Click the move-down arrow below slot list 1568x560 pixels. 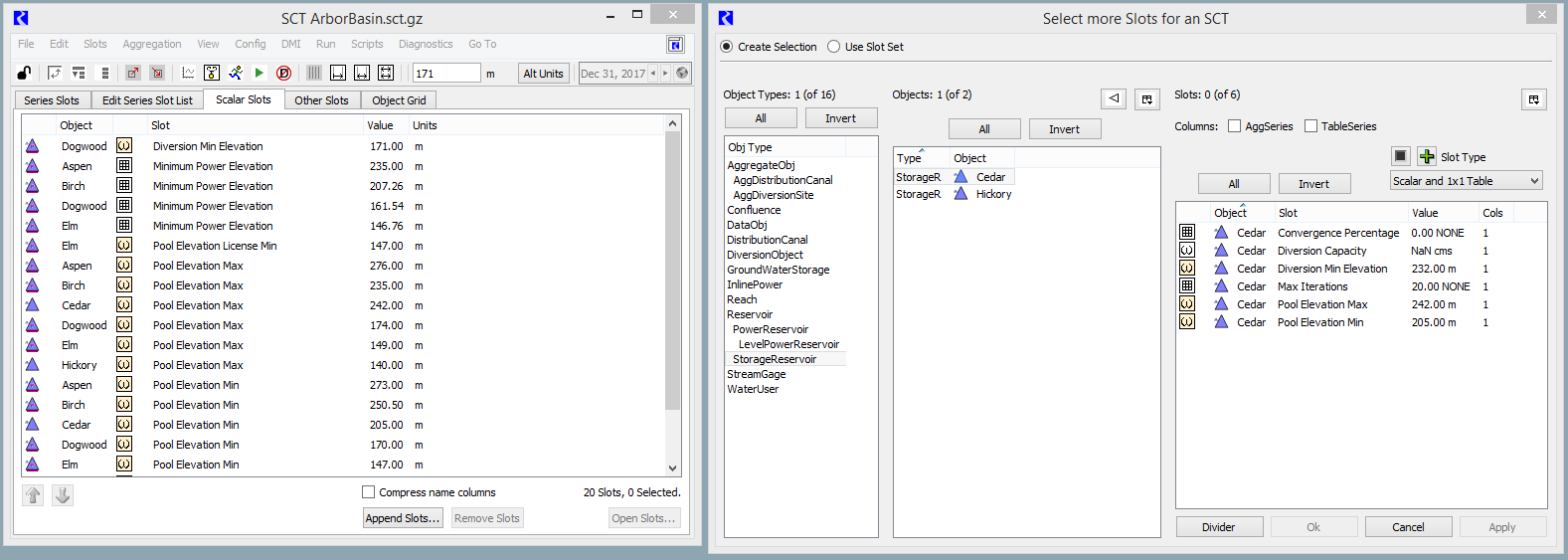click(63, 494)
